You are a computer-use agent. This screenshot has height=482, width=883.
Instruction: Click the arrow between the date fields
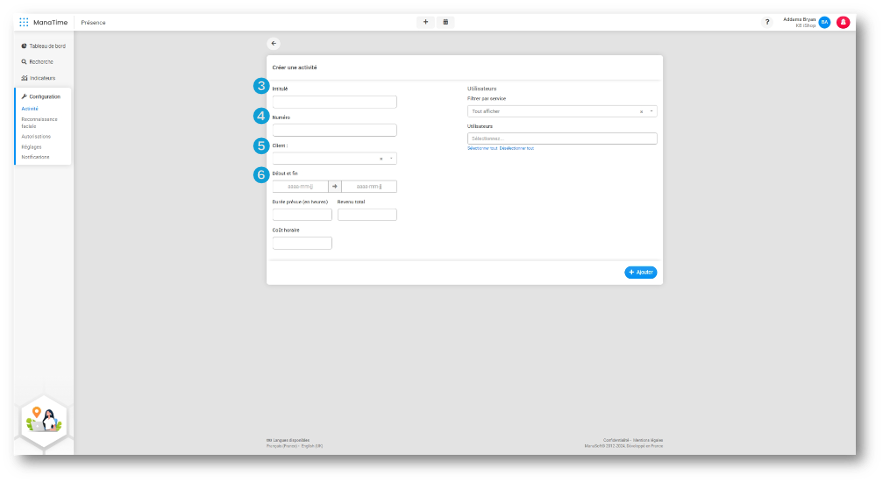(335, 186)
